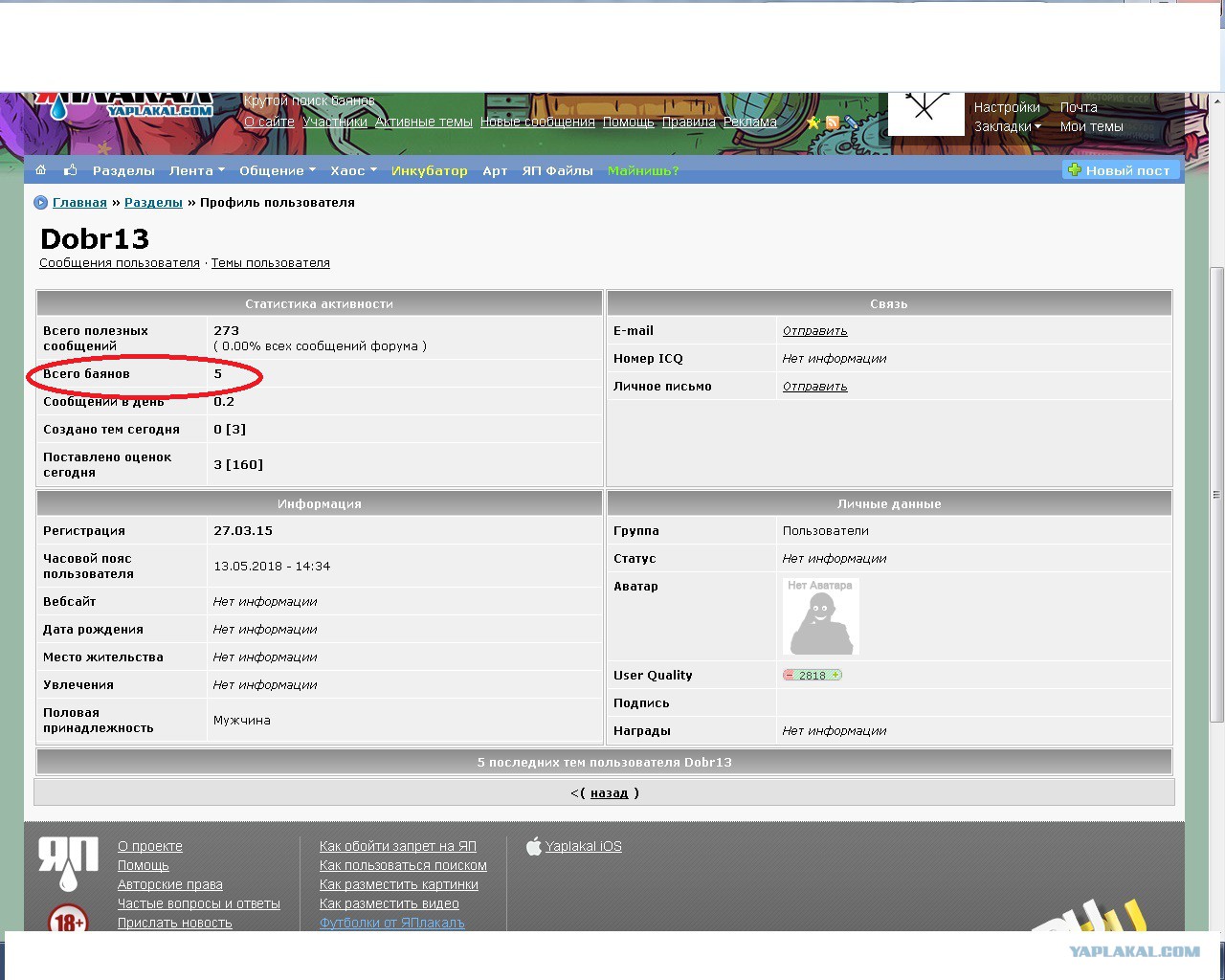
Task: Open Частые вопросы и ответы link
Action: pyautogui.click(x=199, y=903)
